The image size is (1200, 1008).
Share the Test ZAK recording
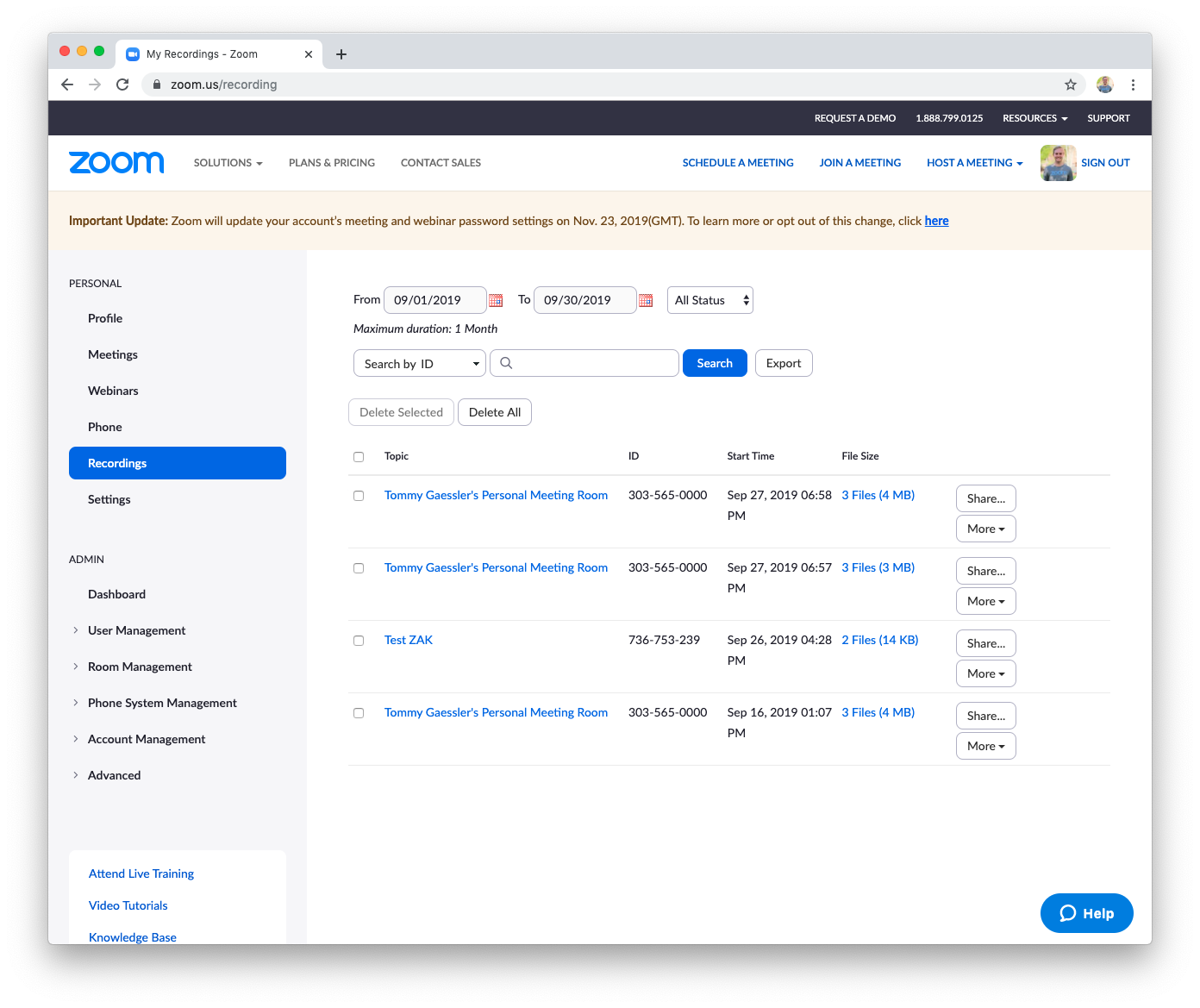click(986, 643)
